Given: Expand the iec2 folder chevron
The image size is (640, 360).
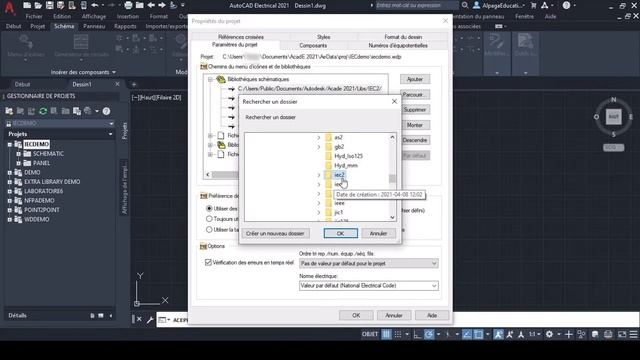Looking at the screenshot, I should click(x=319, y=175).
